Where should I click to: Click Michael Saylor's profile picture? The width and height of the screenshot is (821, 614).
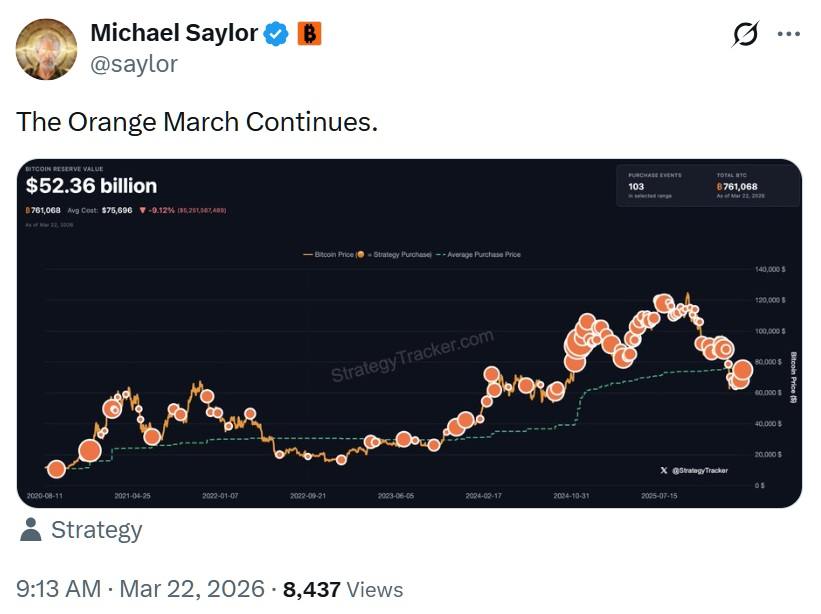(46, 43)
